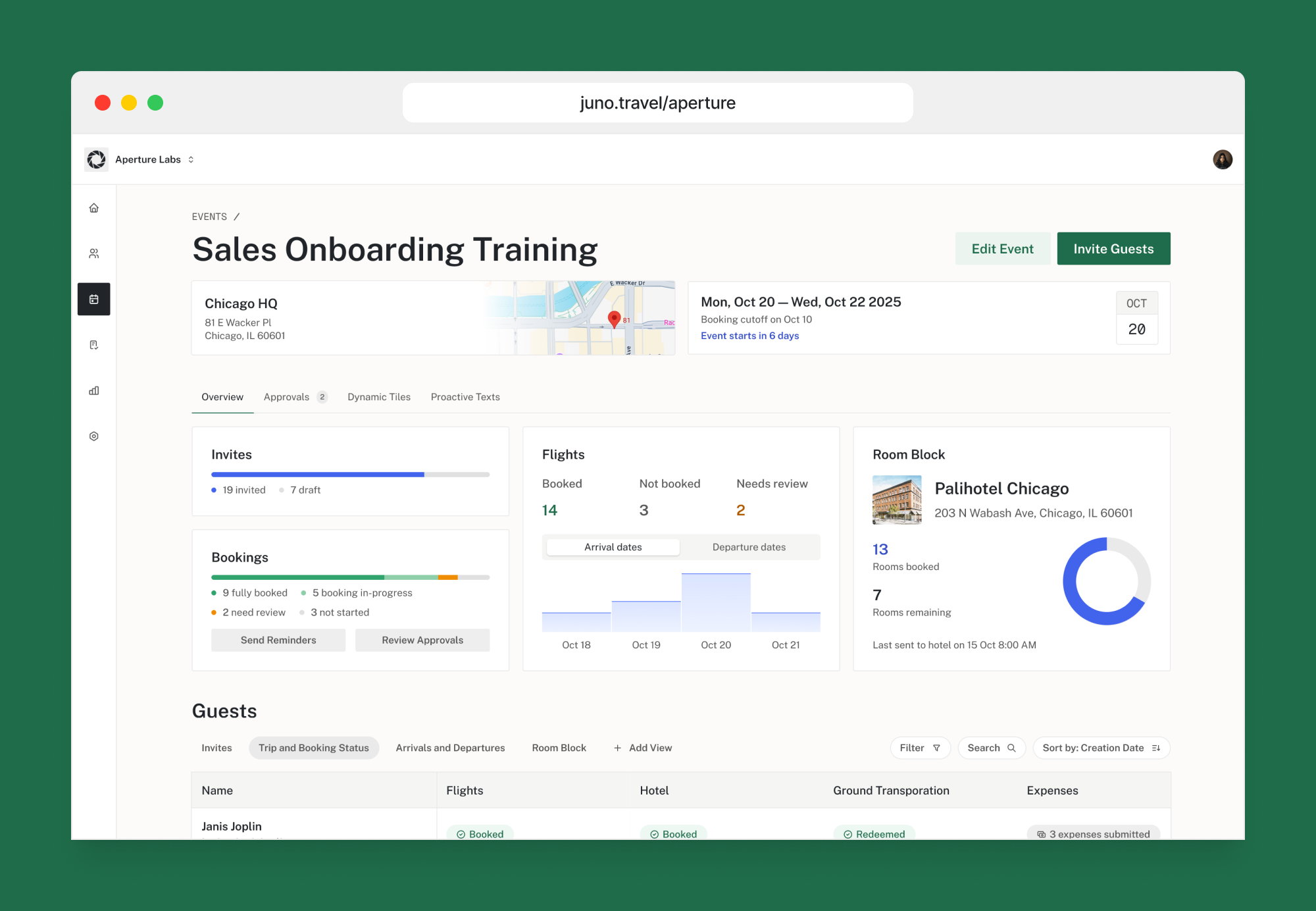Switch flights chart to Departure dates
Viewport: 1316px width, 911px height.
[x=748, y=546]
